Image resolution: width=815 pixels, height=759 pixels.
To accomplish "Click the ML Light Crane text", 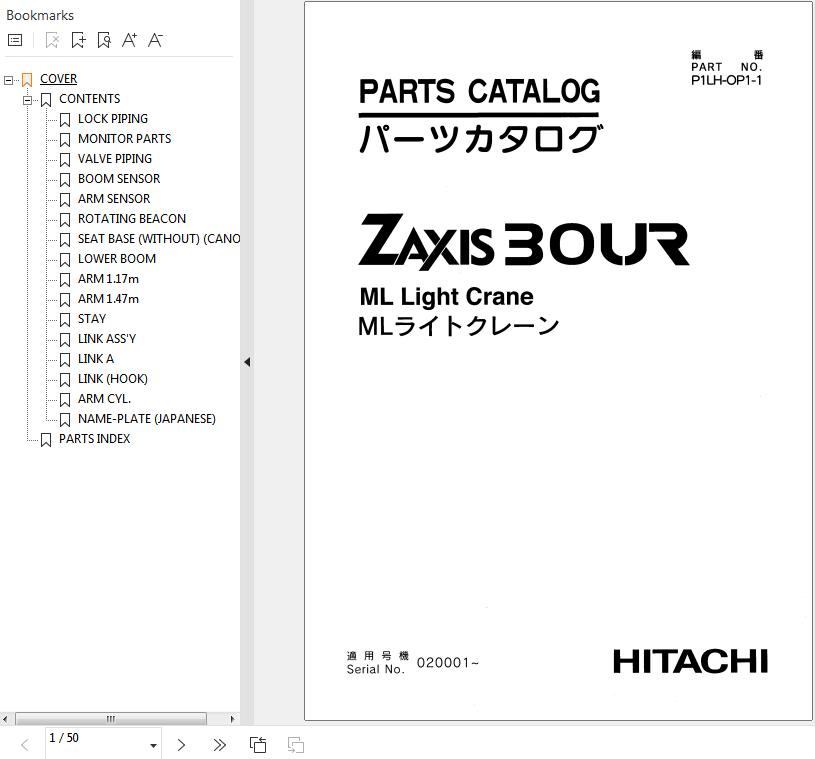I will point(446,297).
